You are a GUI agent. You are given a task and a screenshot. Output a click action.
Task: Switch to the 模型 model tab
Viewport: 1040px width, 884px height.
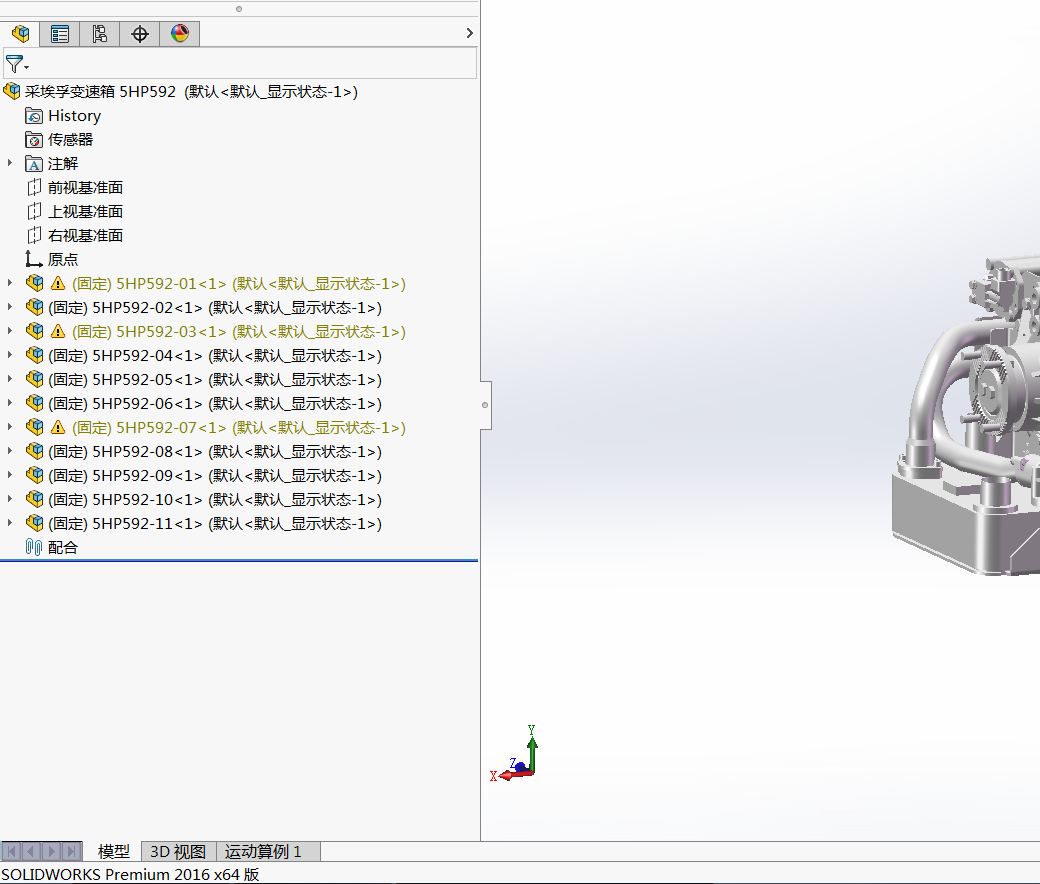click(x=113, y=852)
